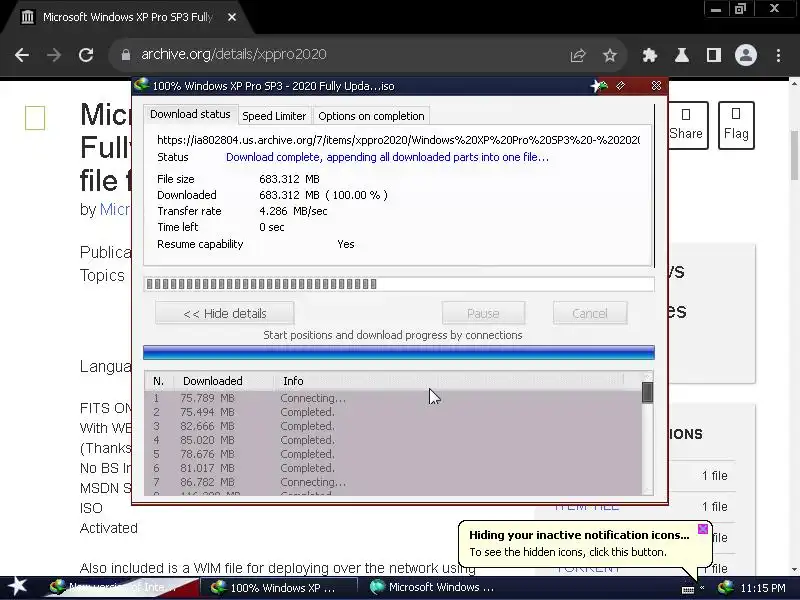Click the download URL text in dialog
This screenshot has width=800, height=600.
(x=398, y=140)
